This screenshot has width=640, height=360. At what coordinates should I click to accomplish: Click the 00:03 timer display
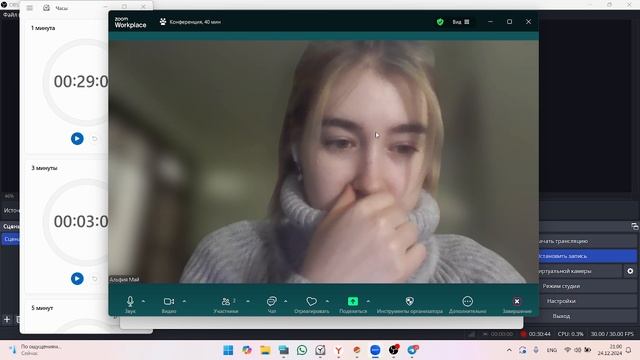pyautogui.click(x=81, y=222)
